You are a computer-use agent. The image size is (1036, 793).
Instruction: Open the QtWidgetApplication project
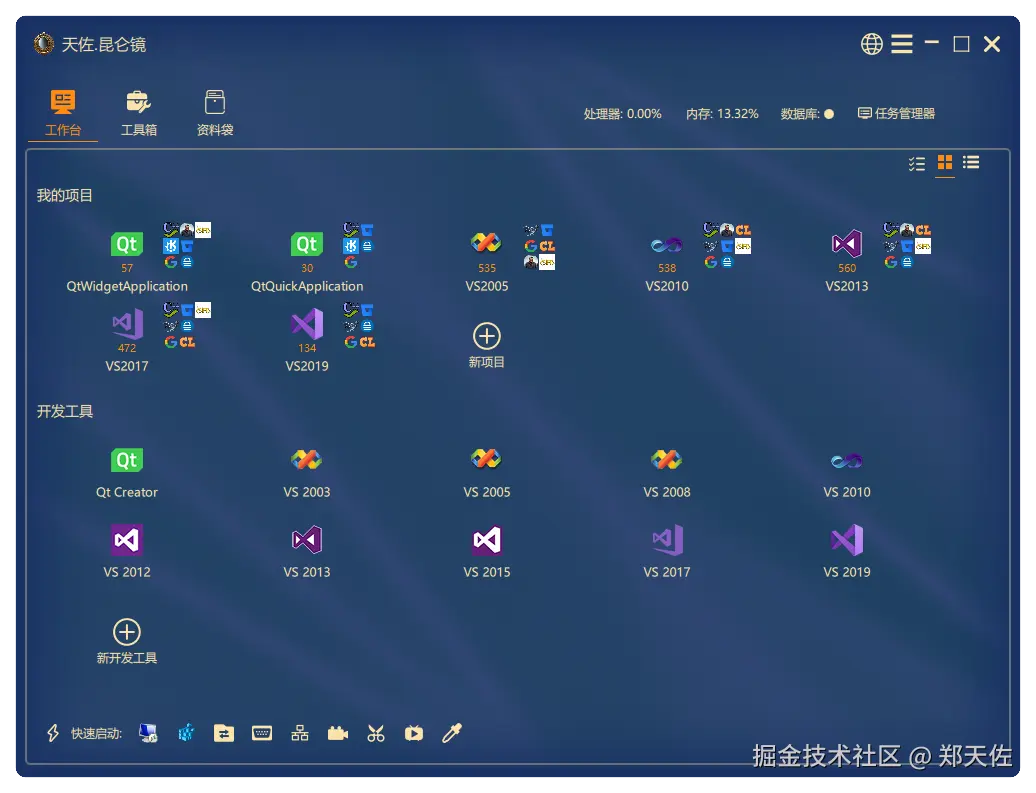pyautogui.click(x=127, y=261)
